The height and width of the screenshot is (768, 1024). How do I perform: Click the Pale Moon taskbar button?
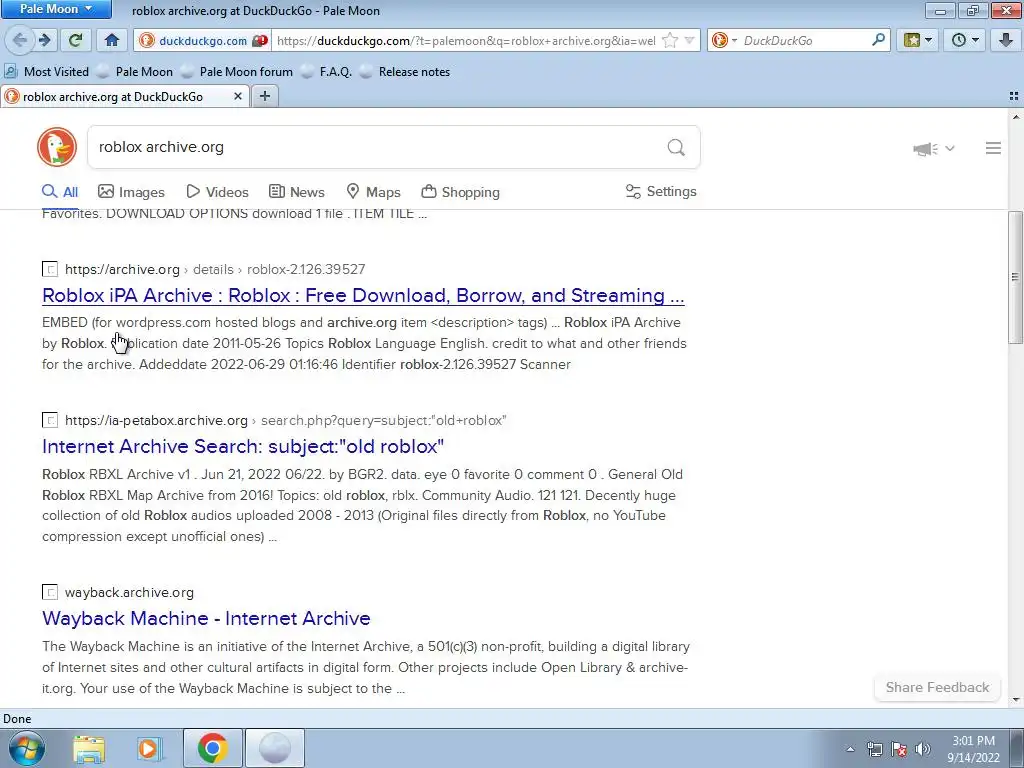(x=275, y=748)
